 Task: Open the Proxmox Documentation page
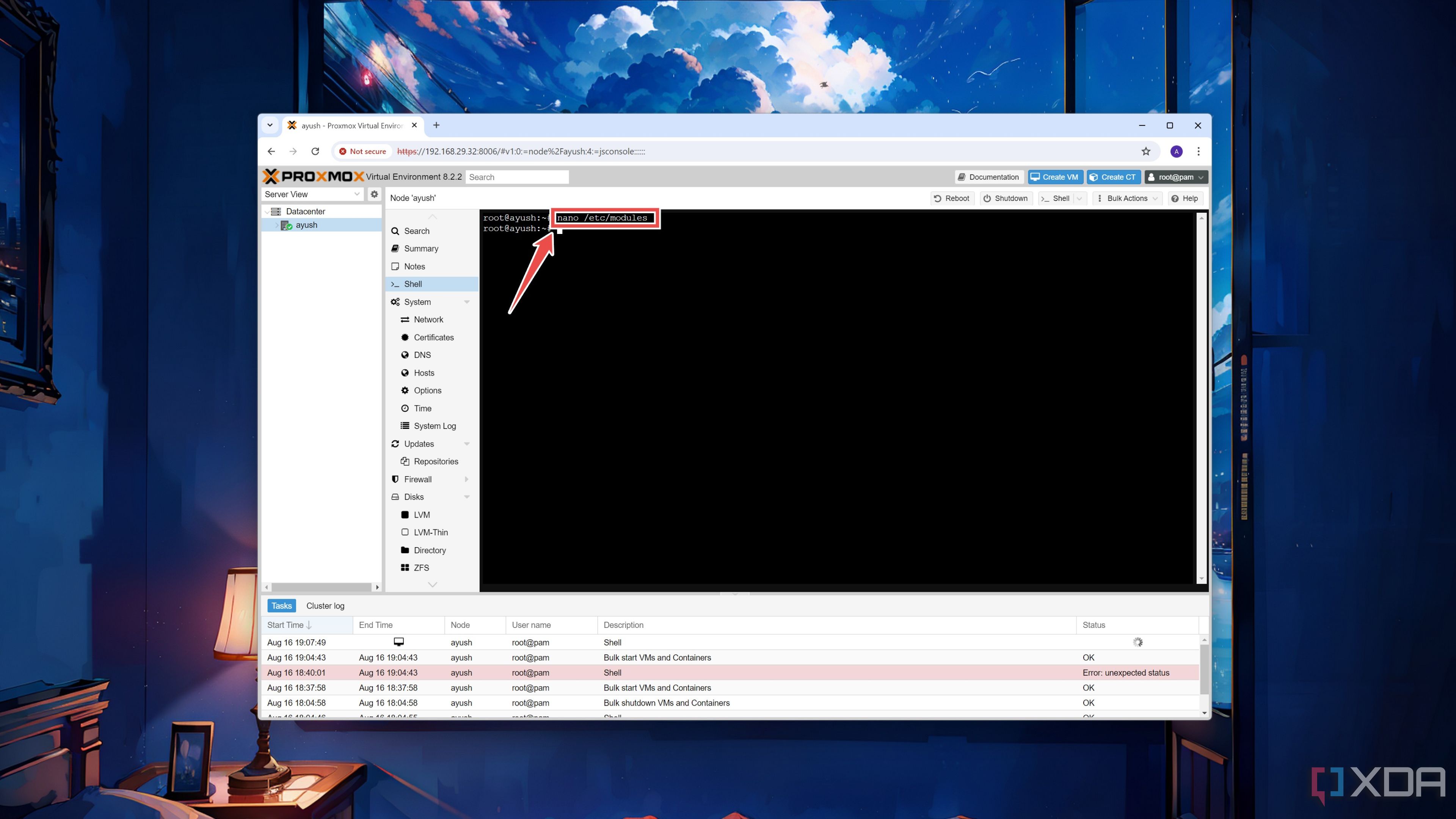[x=988, y=177]
